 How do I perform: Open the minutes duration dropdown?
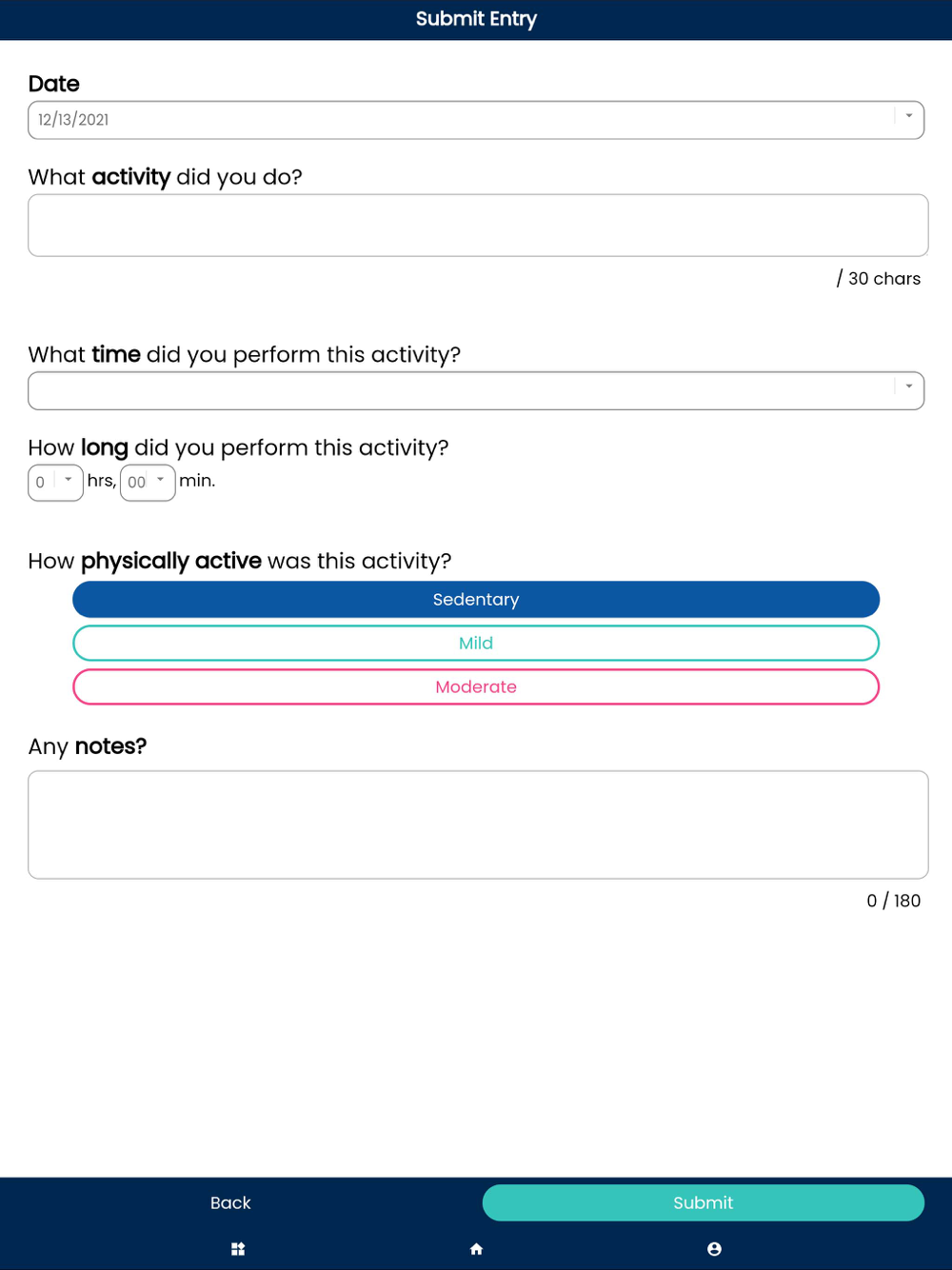pos(138,482)
